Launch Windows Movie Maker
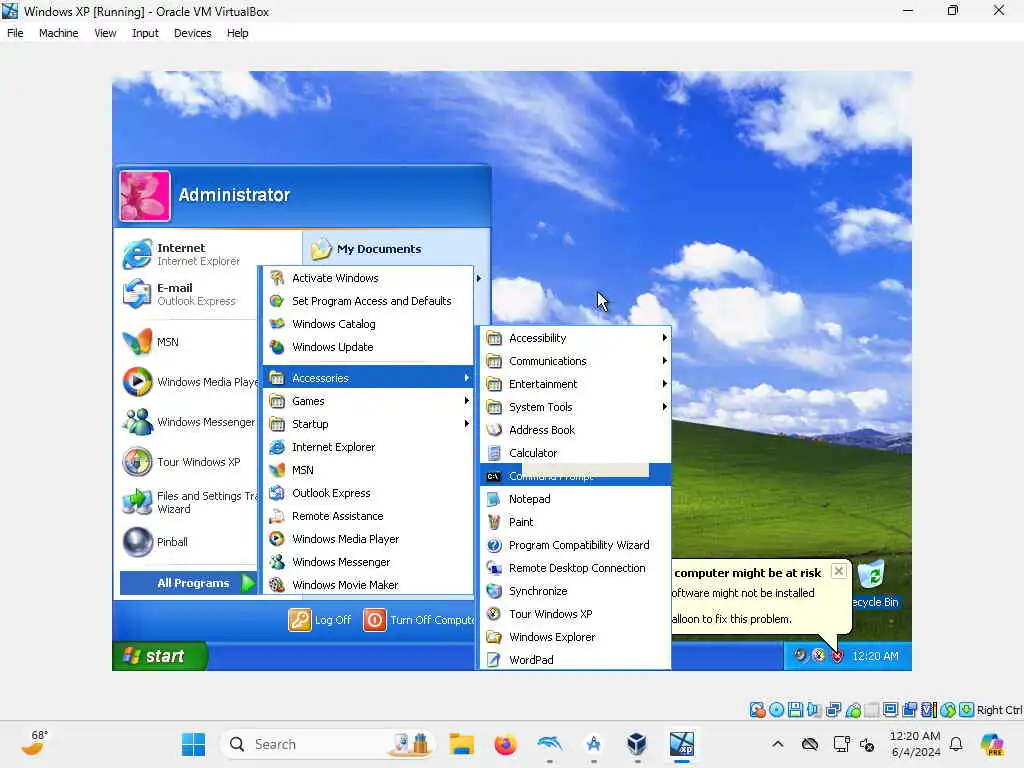Image resolution: width=1024 pixels, height=768 pixels. (368, 584)
